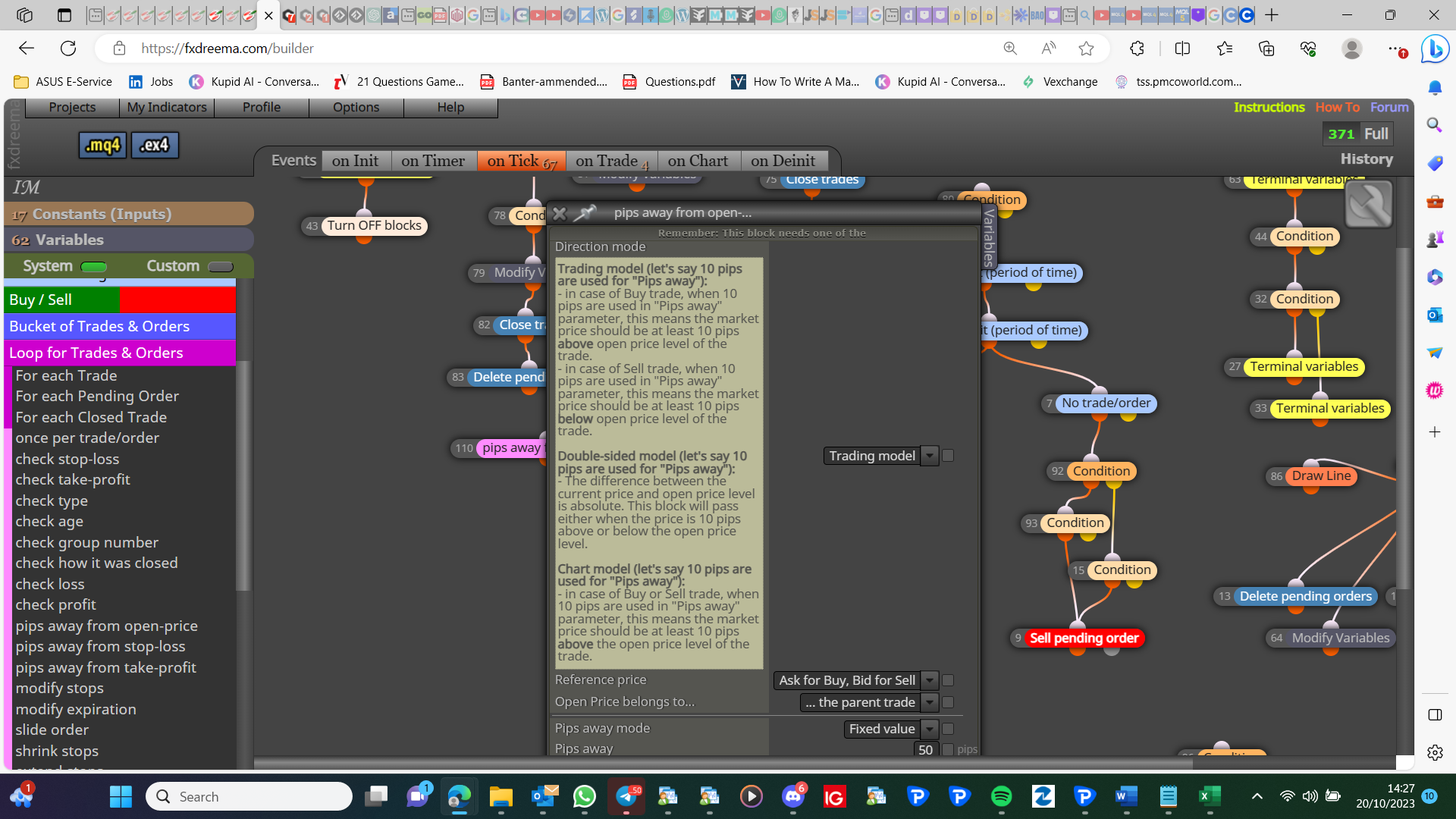Open the Ask for Buy, Bid for Sell dropdown
1456x819 pixels.
pyautogui.click(x=856, y=680)
